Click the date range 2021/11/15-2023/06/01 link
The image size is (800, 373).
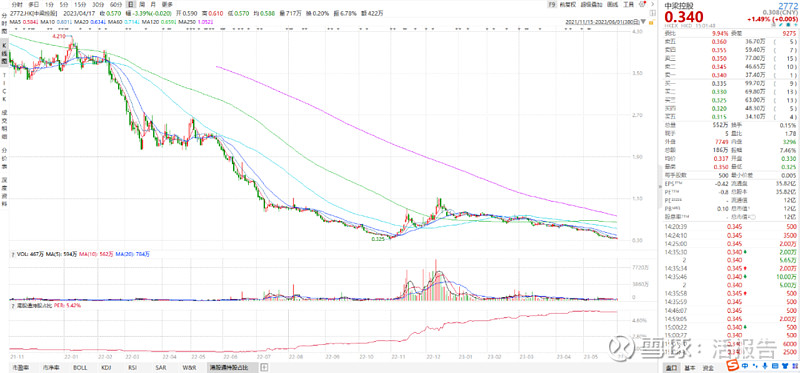(603, 22)
